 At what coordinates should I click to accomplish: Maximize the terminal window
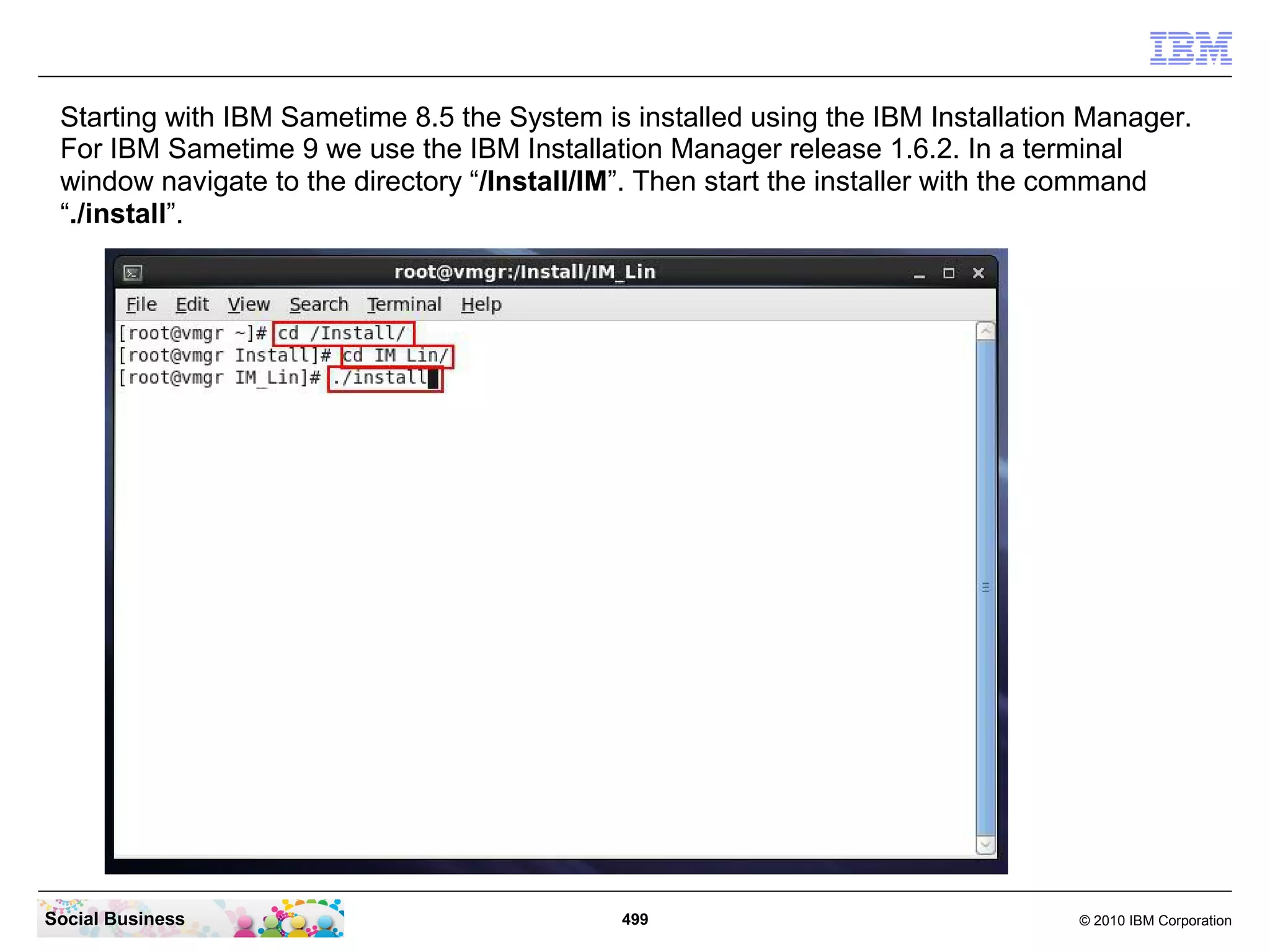click(x=949, y=273)
